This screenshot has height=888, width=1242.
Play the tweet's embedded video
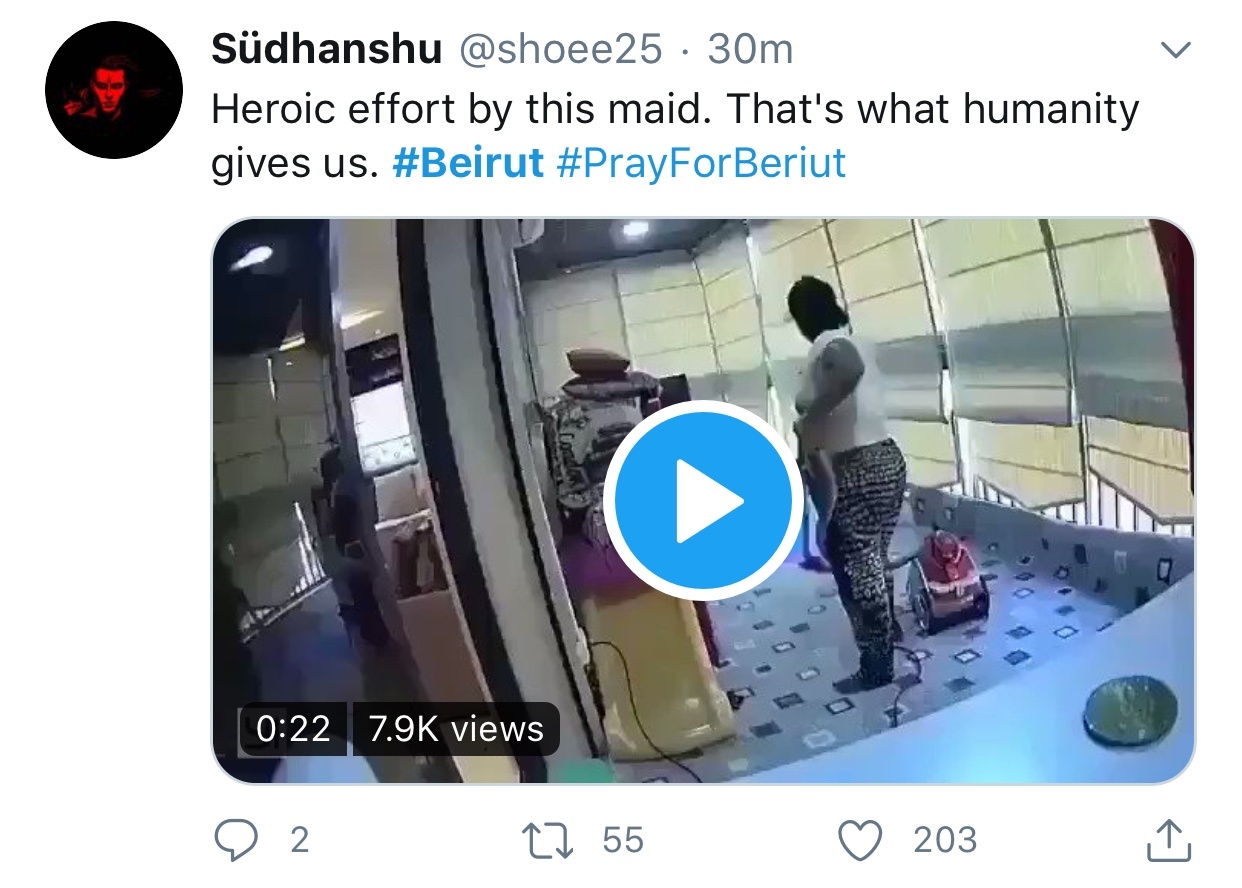(703, 500)
